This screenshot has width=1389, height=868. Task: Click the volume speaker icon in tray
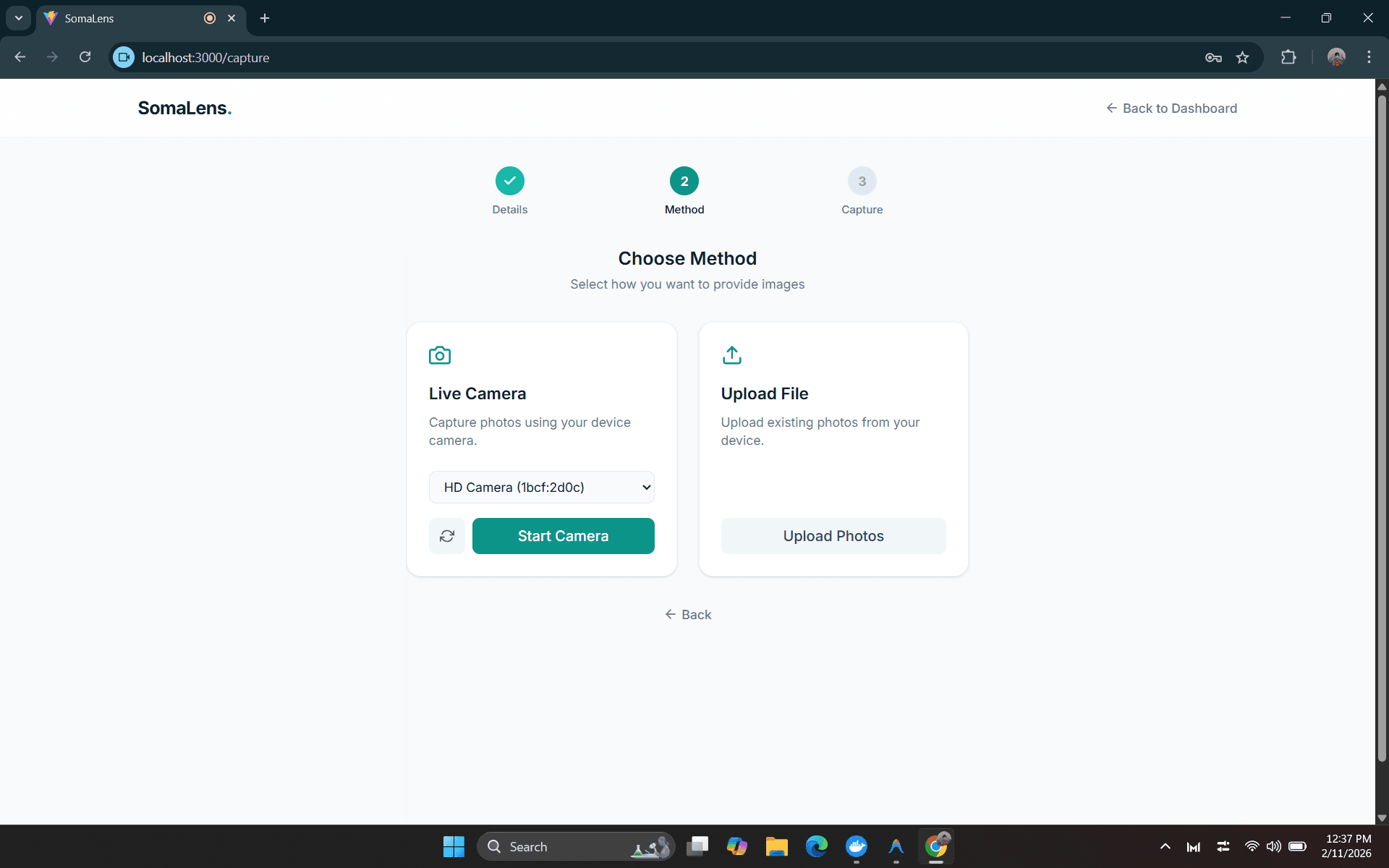pos(1273,846)
